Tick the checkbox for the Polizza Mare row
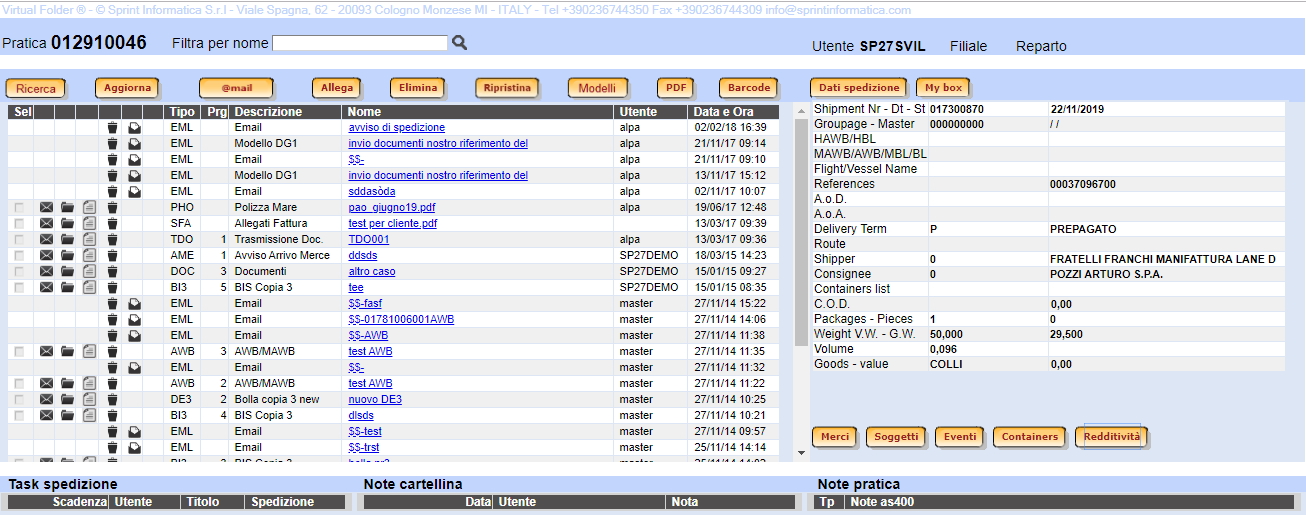This screenshot has height=515, width=1306. [x=20, y=208]
